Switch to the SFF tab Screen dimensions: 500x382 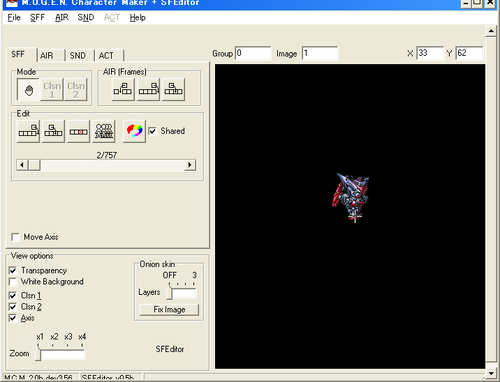click(21, 54)
